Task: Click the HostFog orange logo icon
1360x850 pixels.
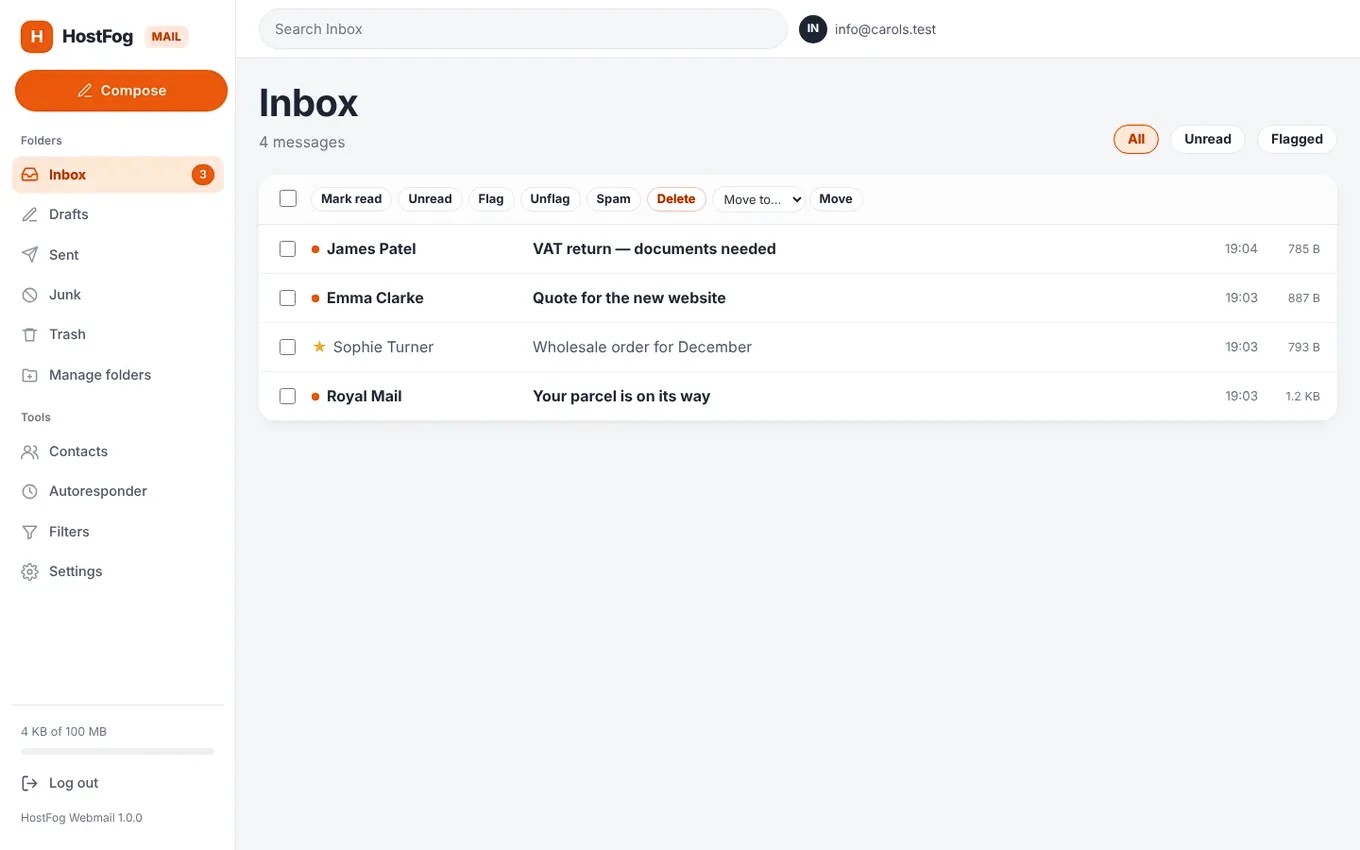Action: click(37, 37)
